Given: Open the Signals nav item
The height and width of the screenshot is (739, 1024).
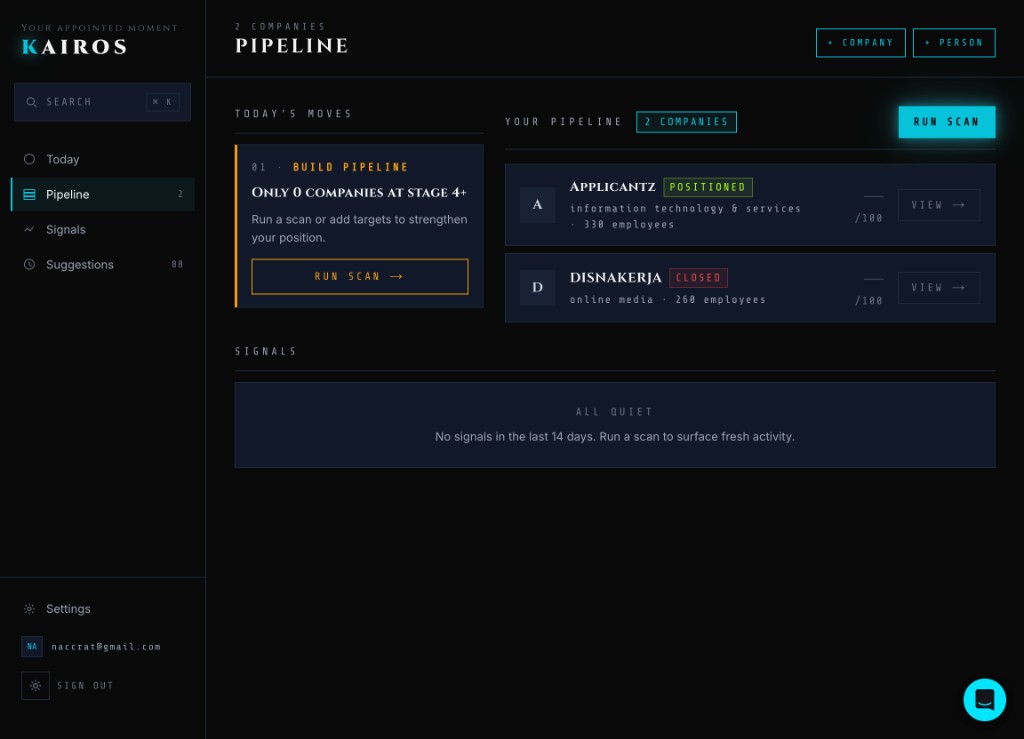Looking at the screenshot, I should (x=103, y=230).
